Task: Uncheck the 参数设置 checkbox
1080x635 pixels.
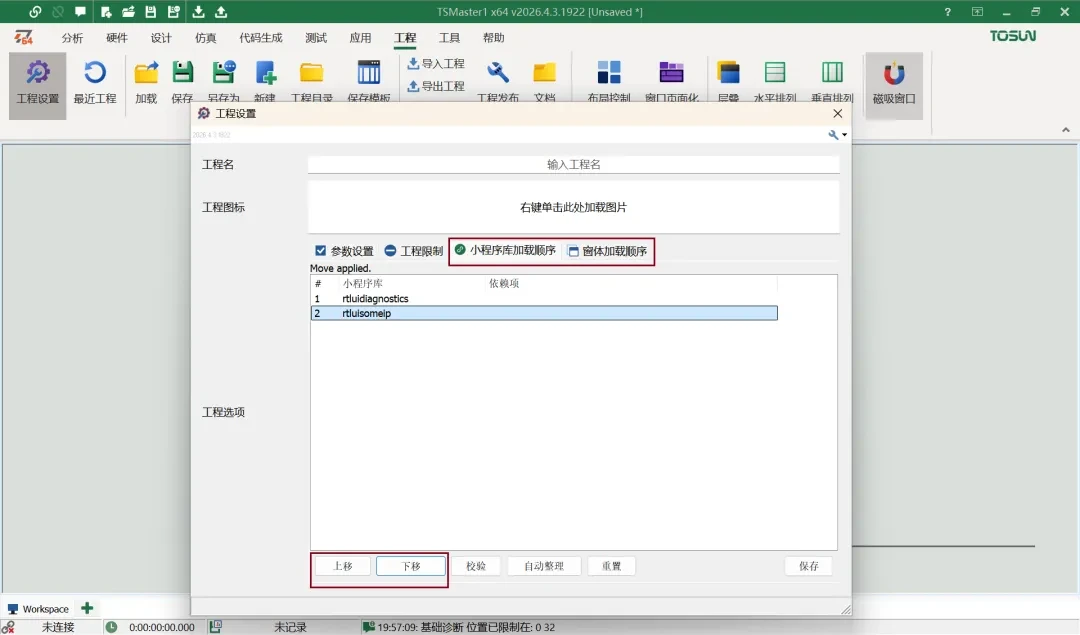Action: pyautogui.click(x=321, y=251)
